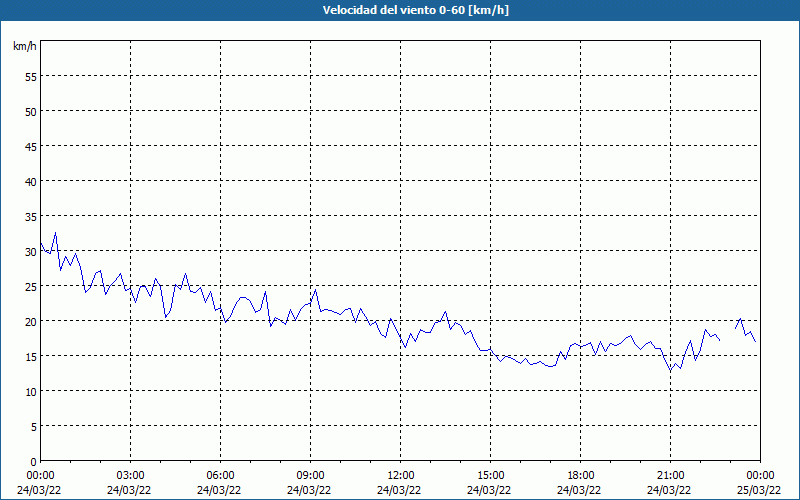Select the '25' y-axis label
This screenshot has width=800, height=500.
[x=31, y=287]
